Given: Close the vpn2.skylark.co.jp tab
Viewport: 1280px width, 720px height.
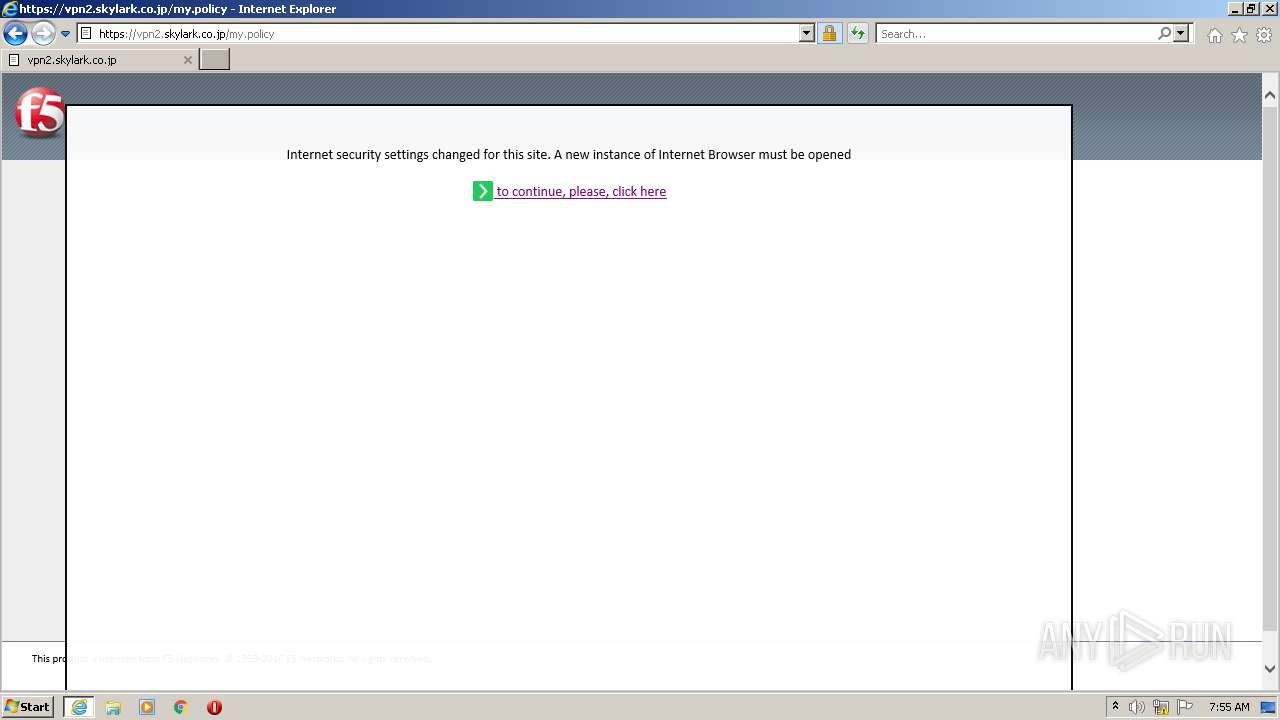Looking at the screenshot, I should click(187, 60).
